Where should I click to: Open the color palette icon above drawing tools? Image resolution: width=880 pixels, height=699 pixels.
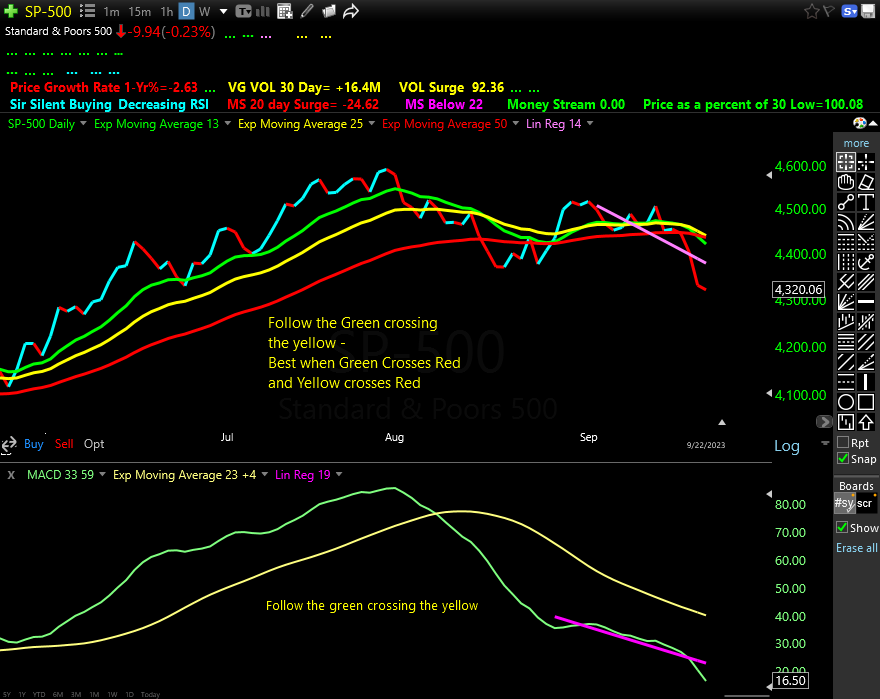tap(860, 123)
